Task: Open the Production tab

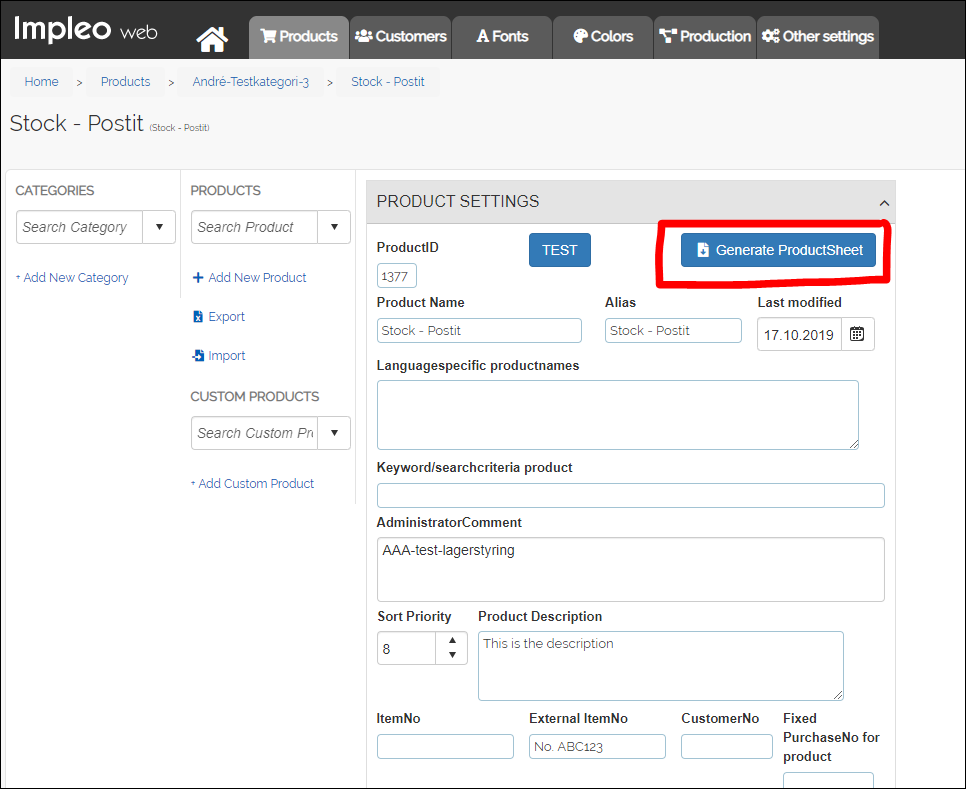Action: (704, 37)
